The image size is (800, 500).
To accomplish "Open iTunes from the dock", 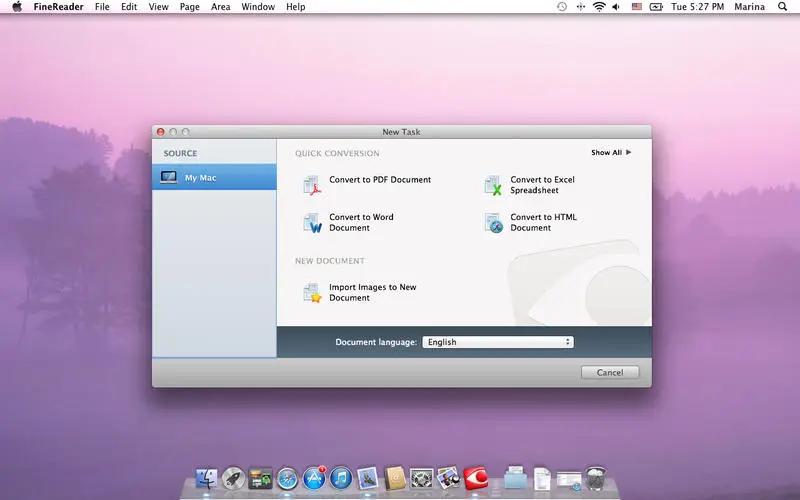I will point(341,479).
